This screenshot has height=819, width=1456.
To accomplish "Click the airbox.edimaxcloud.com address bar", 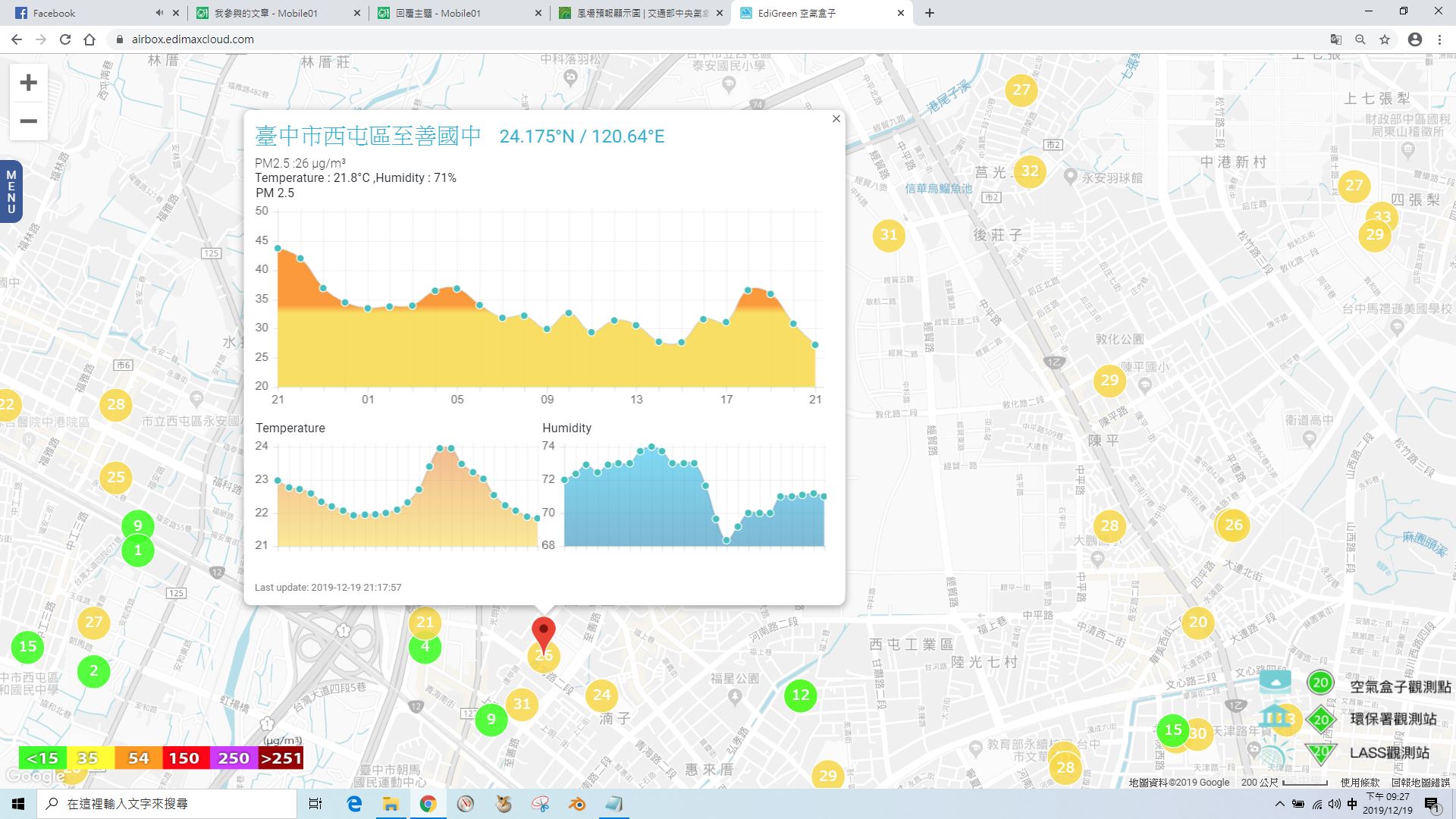I will tap(713, 39).
